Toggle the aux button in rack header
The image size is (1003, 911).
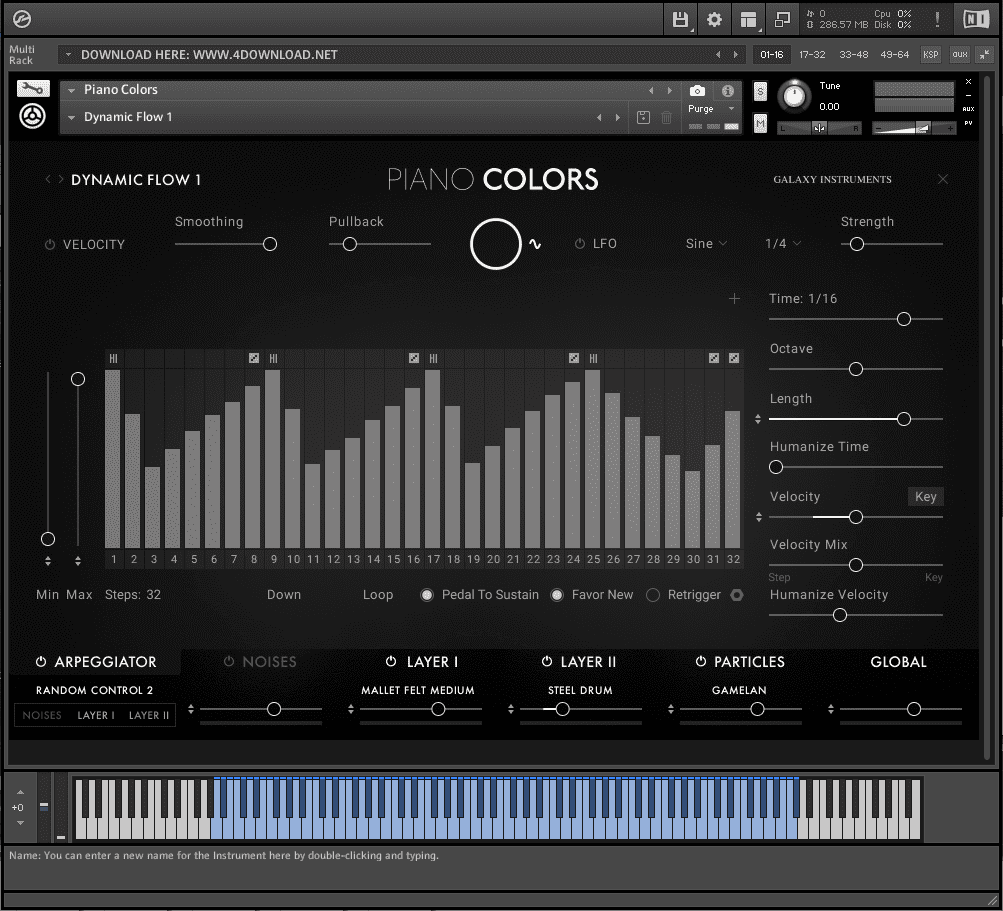pyautogui.click(x=960, y=54)
